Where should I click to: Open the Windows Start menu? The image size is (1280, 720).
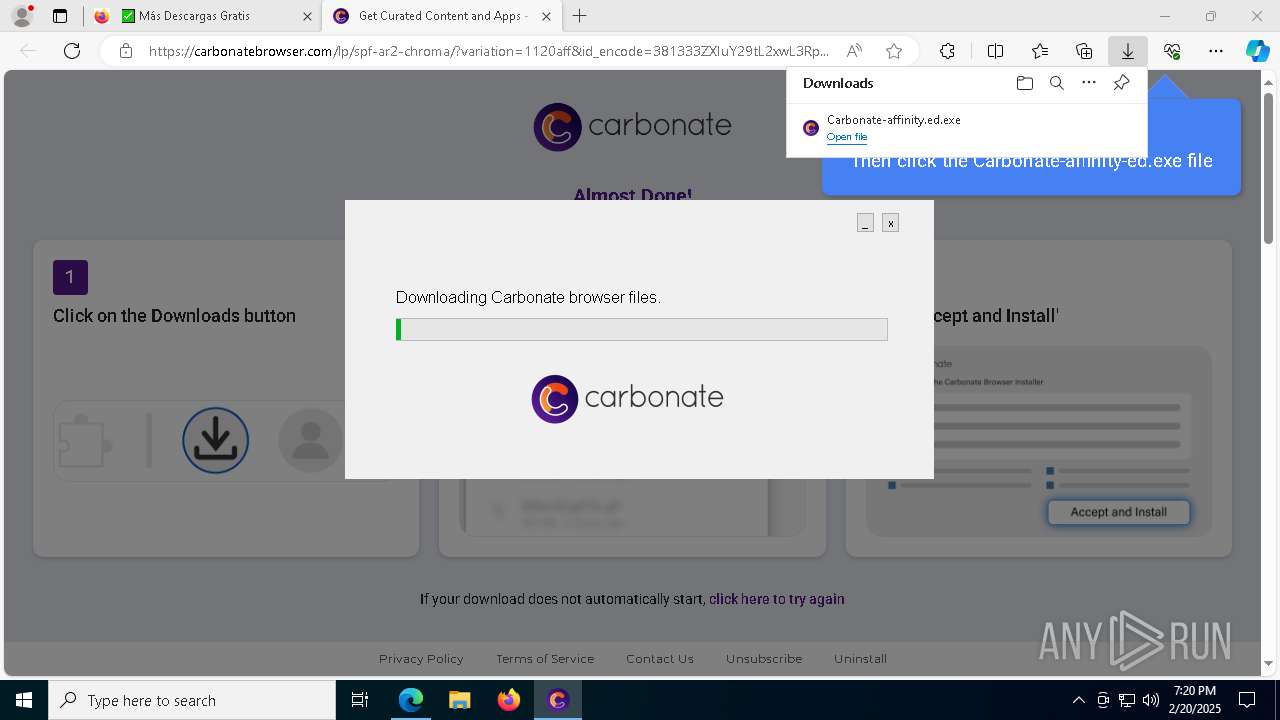click(24, 700)
